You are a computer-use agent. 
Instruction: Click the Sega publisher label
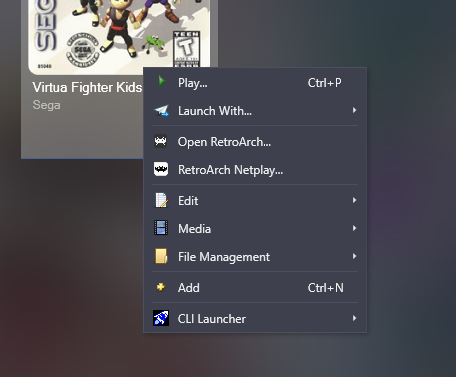point(47,105)
